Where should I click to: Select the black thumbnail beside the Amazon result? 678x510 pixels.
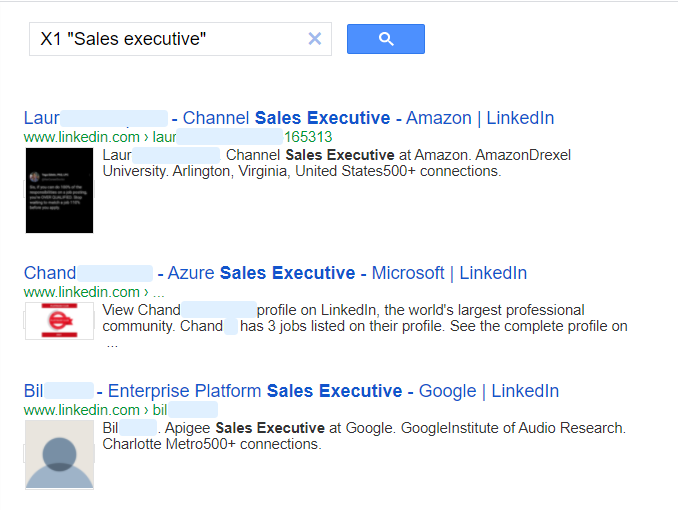(x=59, y=190)
